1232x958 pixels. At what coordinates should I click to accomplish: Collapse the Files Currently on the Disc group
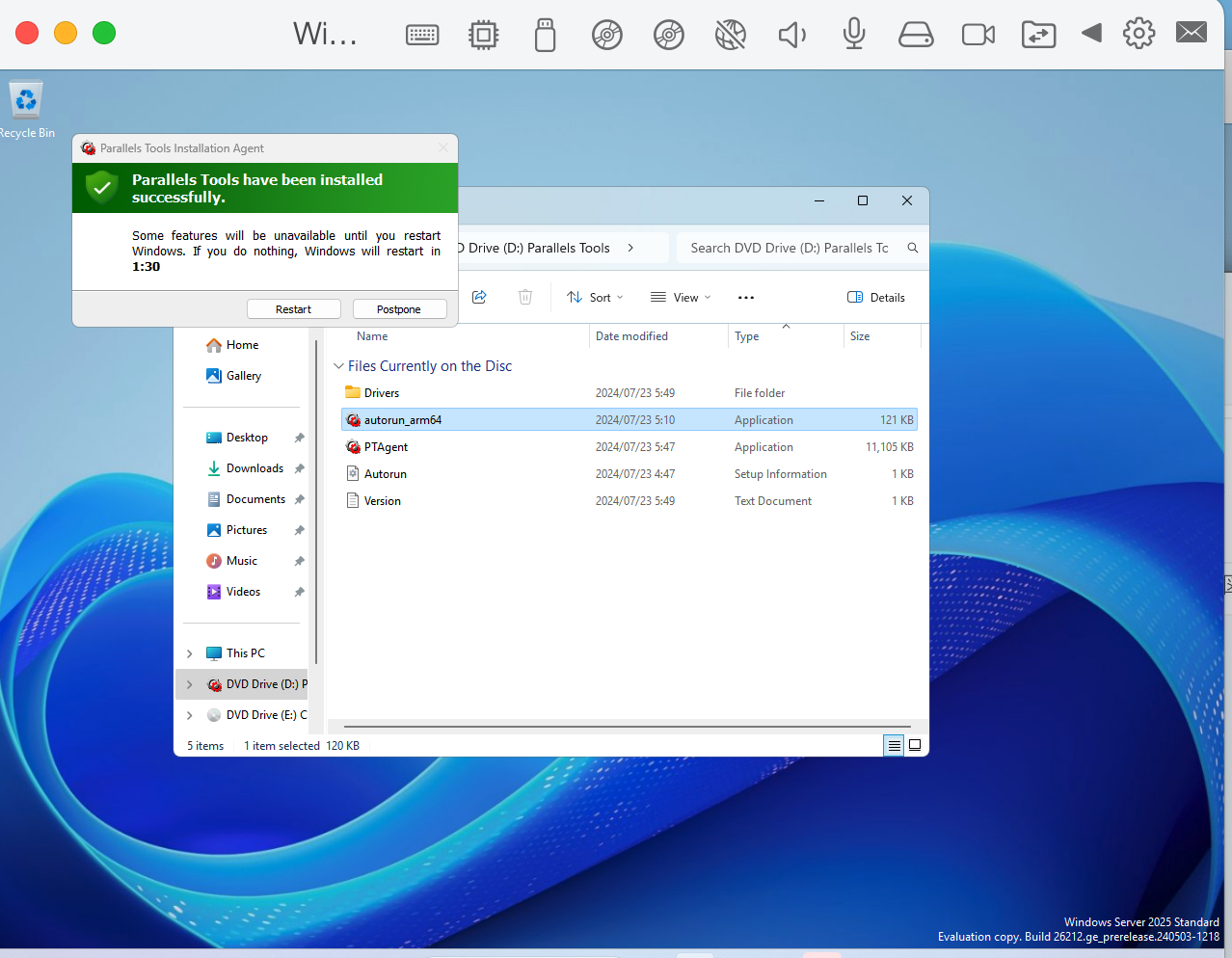338,366
